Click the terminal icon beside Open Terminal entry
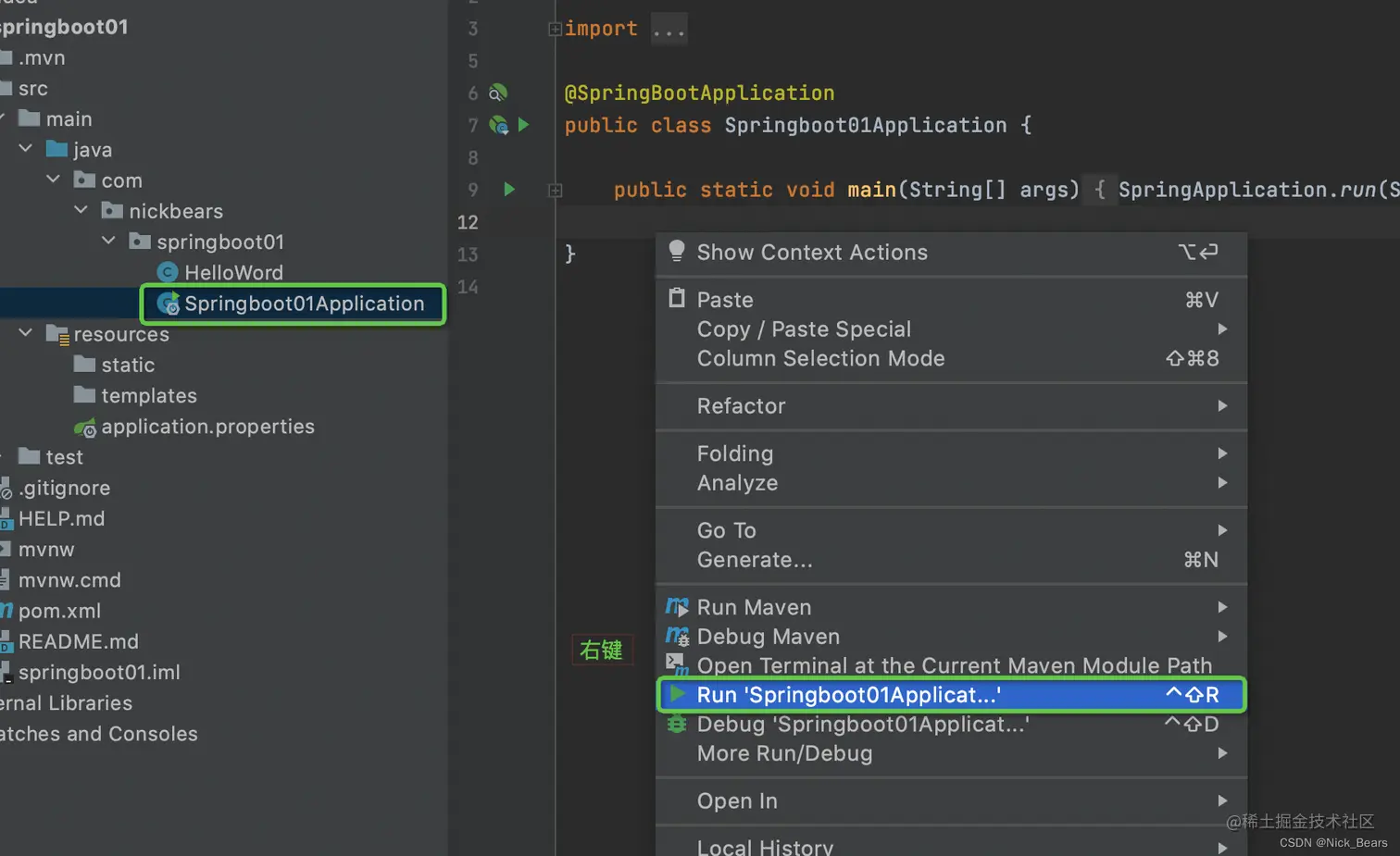The width and height of the screenshot is (1400, 856). 677,664
